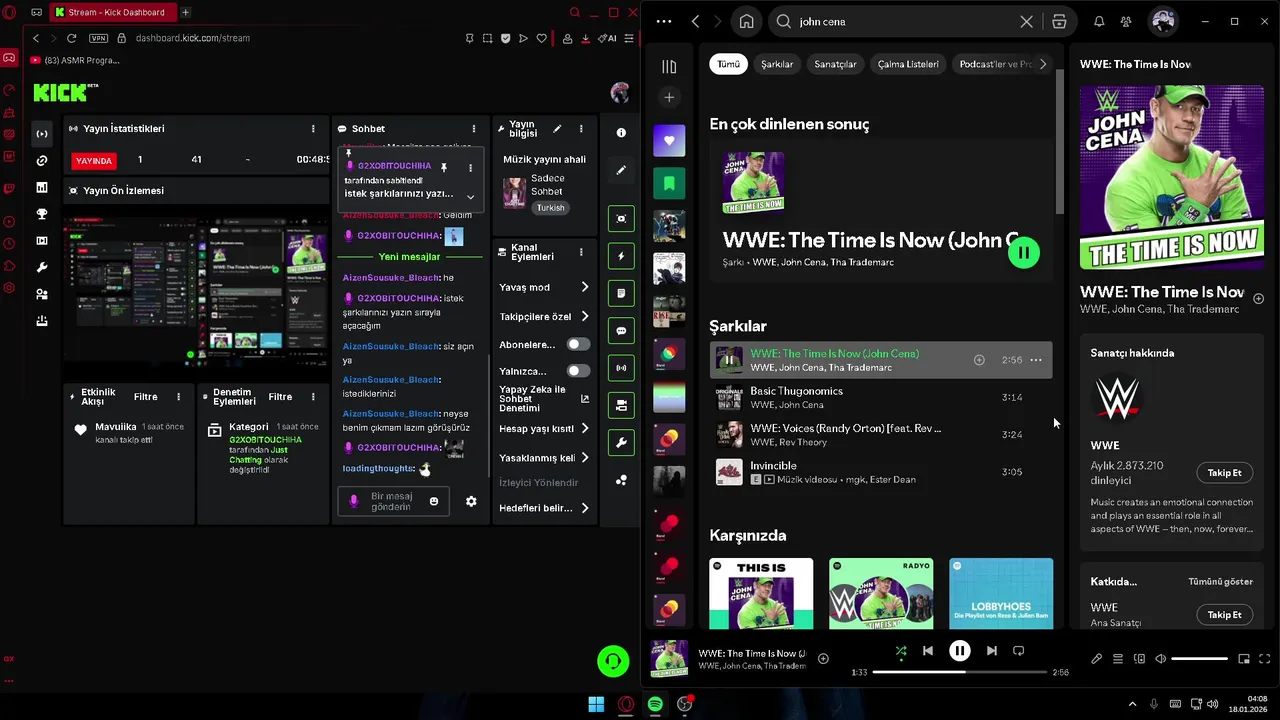Pause playback in Spotify bottom bar

959,651
